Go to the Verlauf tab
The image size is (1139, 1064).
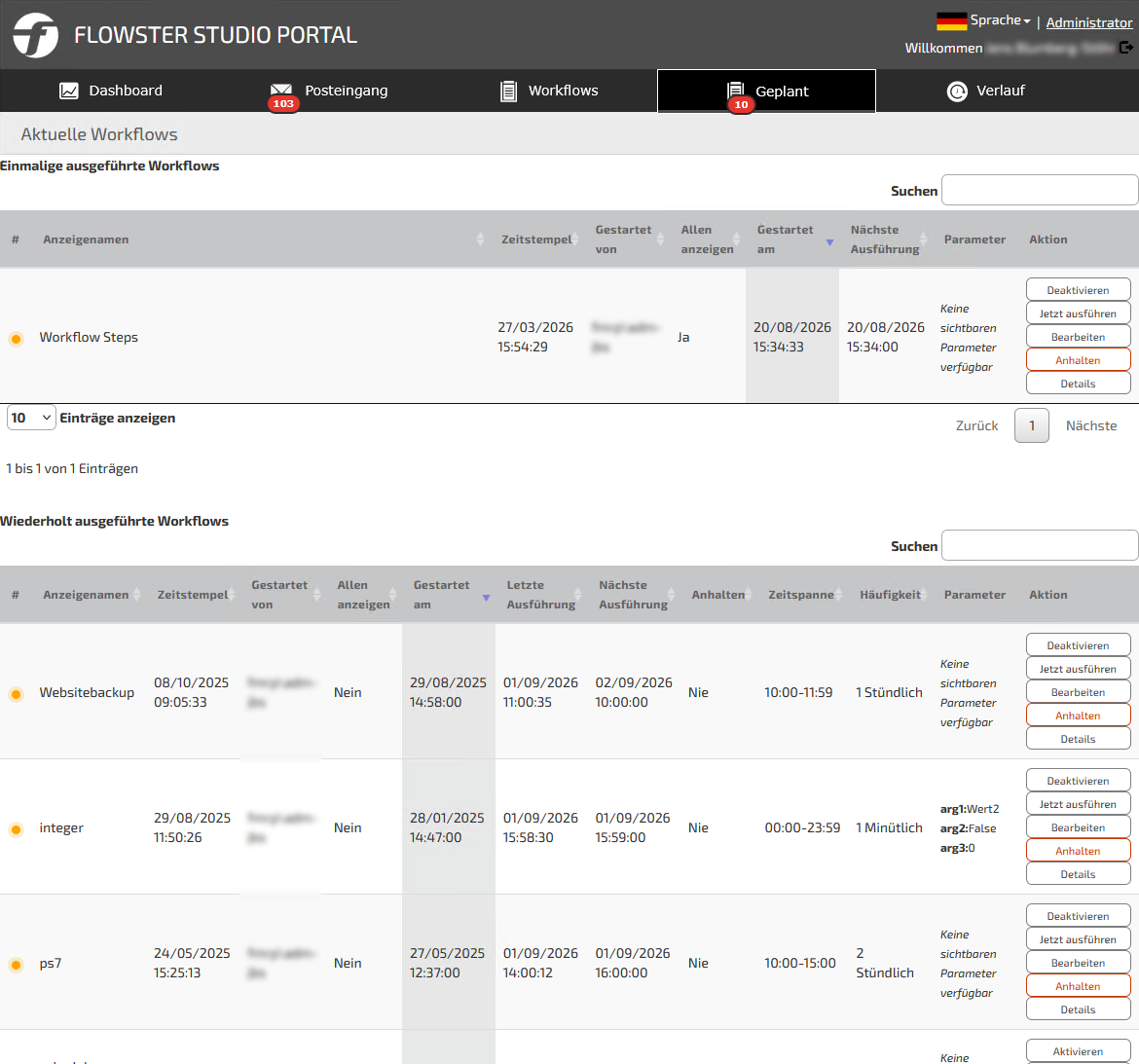tap(986, 91)
